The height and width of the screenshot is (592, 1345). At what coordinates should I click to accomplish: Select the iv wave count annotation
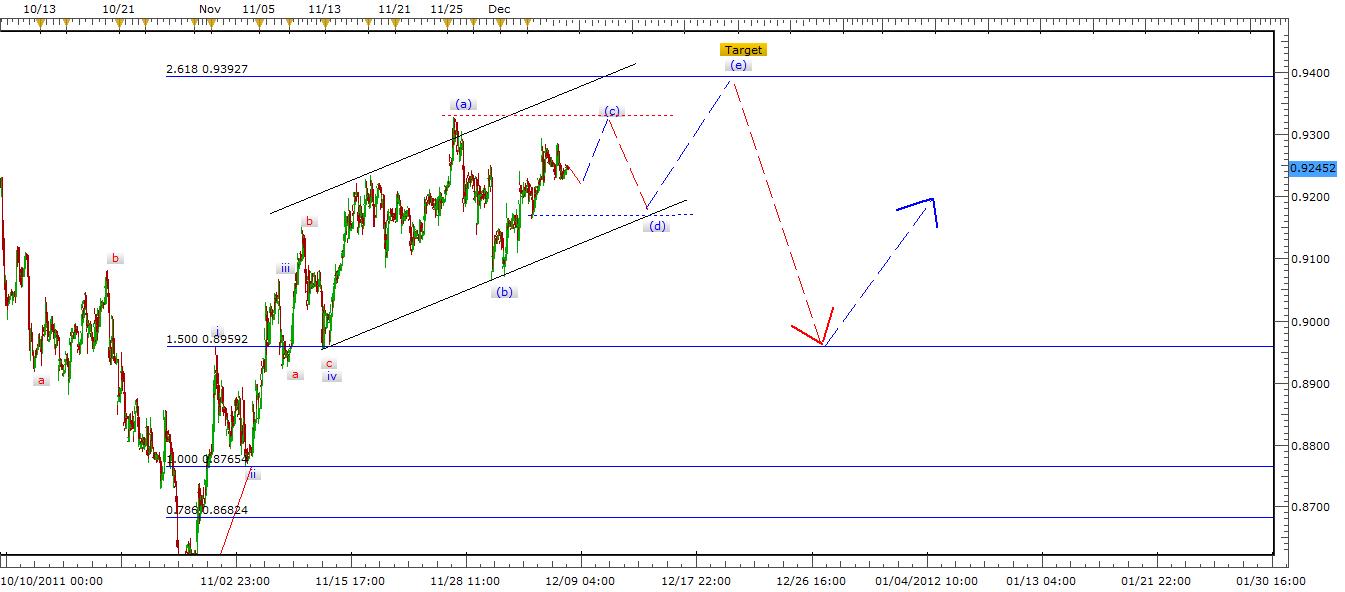pyautogui.click(x=331, y=375)
